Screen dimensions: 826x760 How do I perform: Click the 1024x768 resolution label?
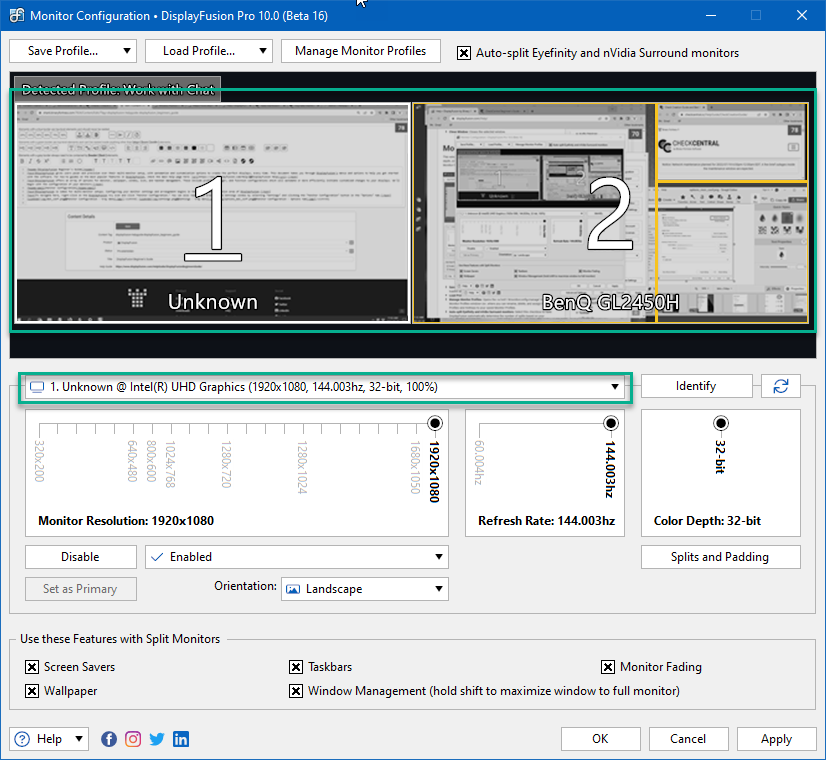coord(170,465)
